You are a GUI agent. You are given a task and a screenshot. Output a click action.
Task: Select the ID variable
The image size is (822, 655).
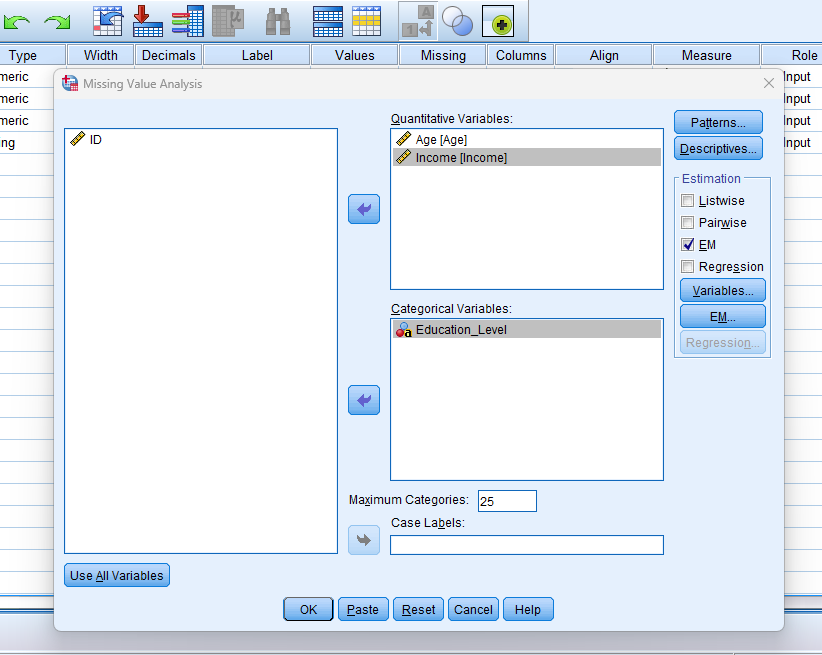95,139
